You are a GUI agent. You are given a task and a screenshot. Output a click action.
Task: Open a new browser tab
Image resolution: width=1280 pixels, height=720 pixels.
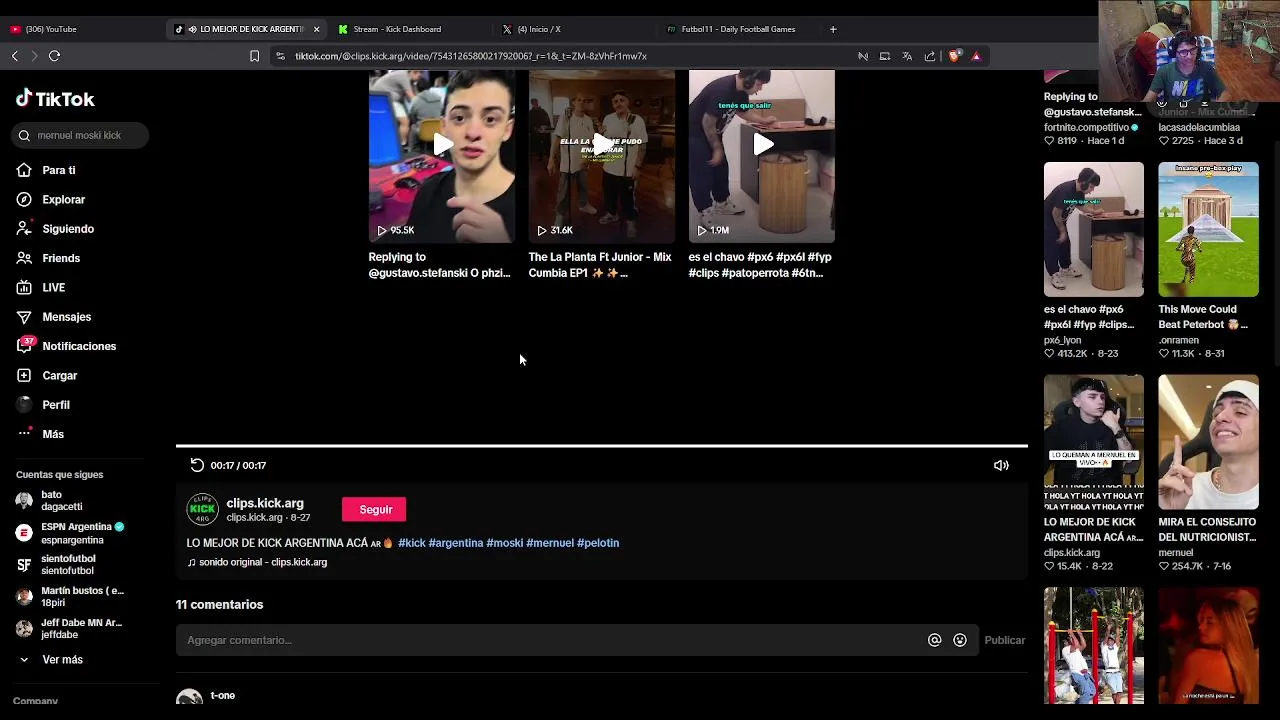833,29
